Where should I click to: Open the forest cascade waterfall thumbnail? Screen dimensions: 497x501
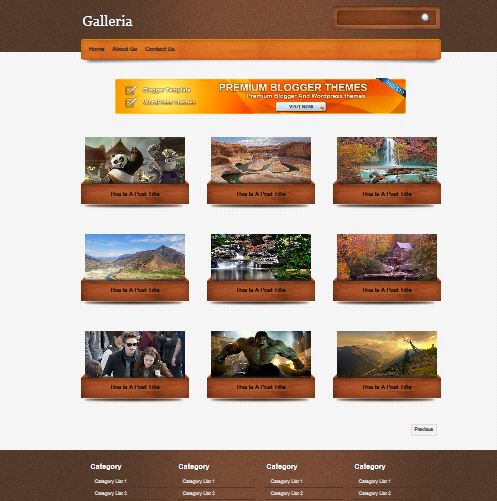pyautogui.click(x=261, y=257)
